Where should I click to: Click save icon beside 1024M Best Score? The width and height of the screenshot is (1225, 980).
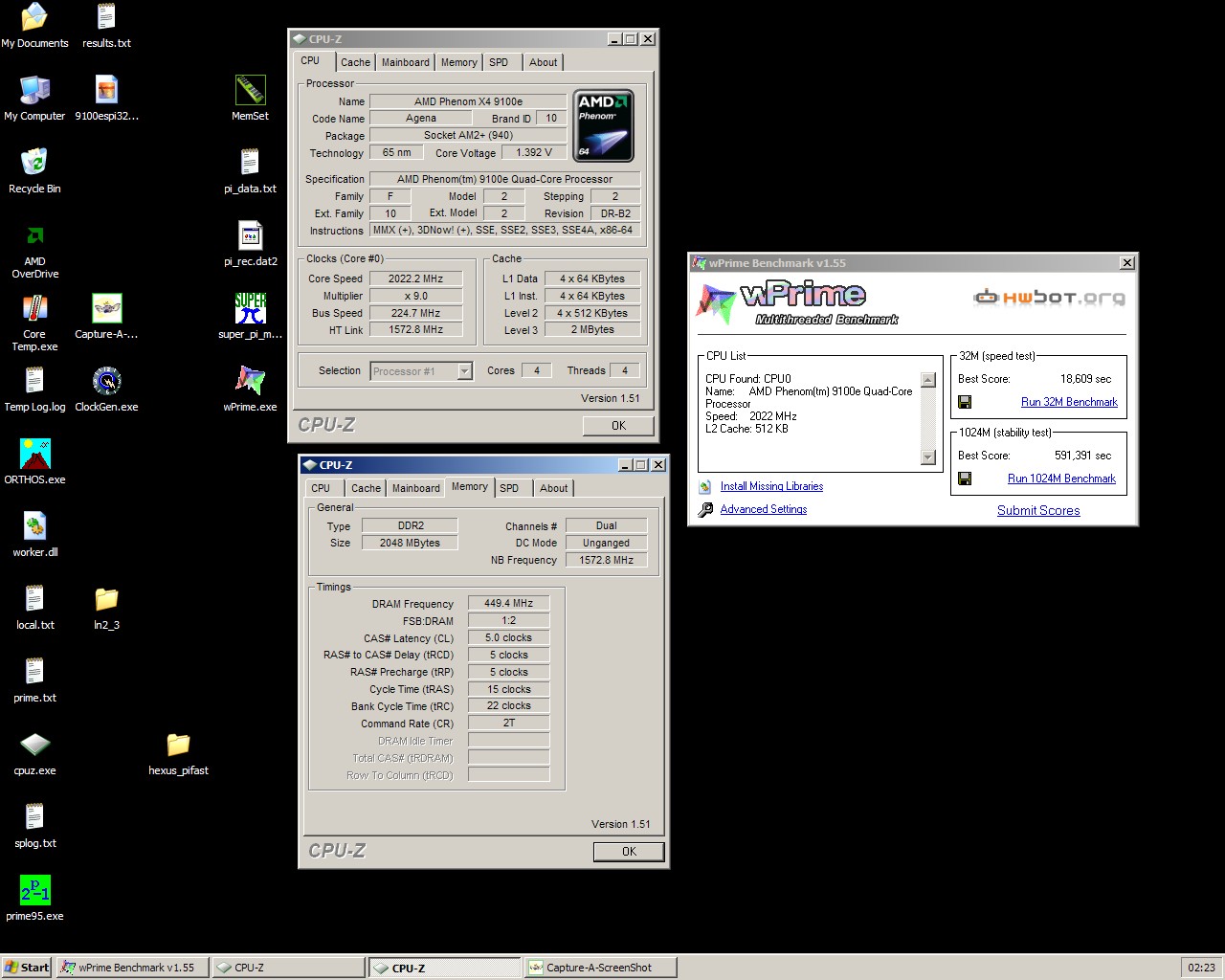point(965,479)
